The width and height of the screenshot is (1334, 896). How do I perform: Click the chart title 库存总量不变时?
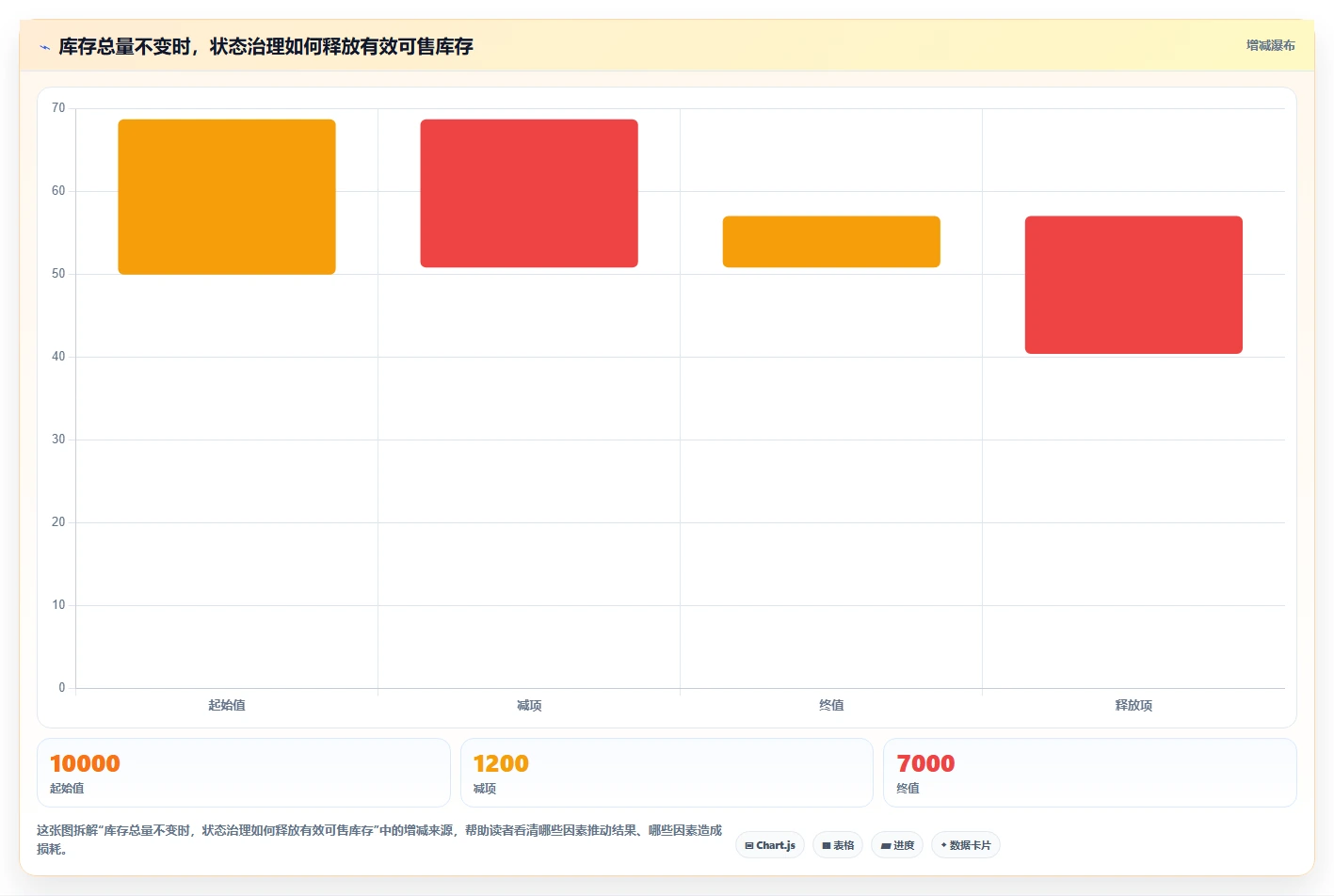265,46
